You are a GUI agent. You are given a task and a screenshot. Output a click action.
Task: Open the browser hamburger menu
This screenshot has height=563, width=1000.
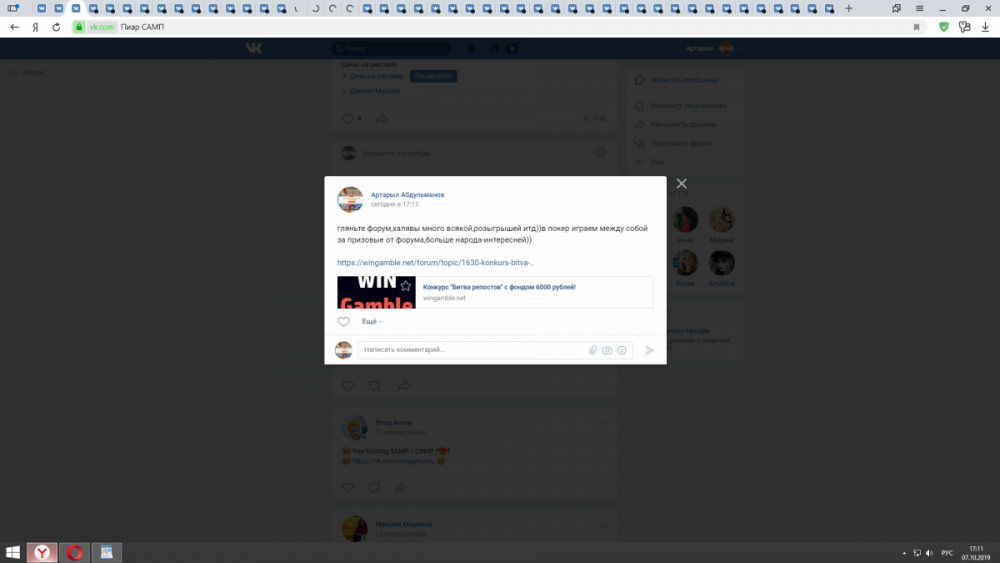[920, 8]
